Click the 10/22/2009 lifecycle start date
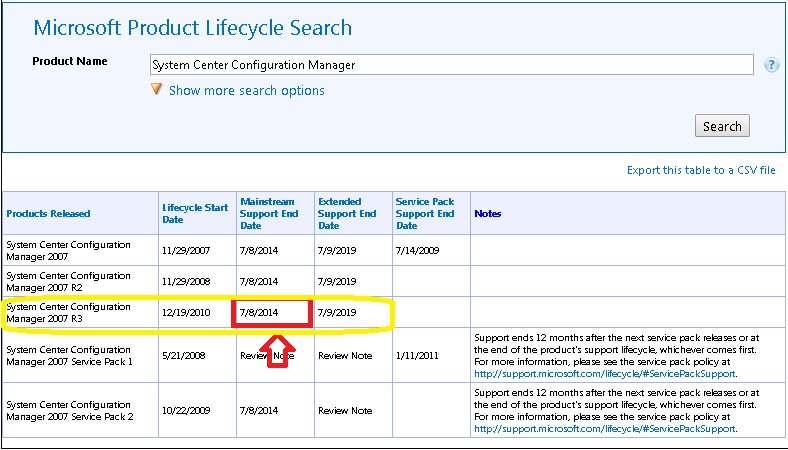788x450 pixels. tap(186, 411)
